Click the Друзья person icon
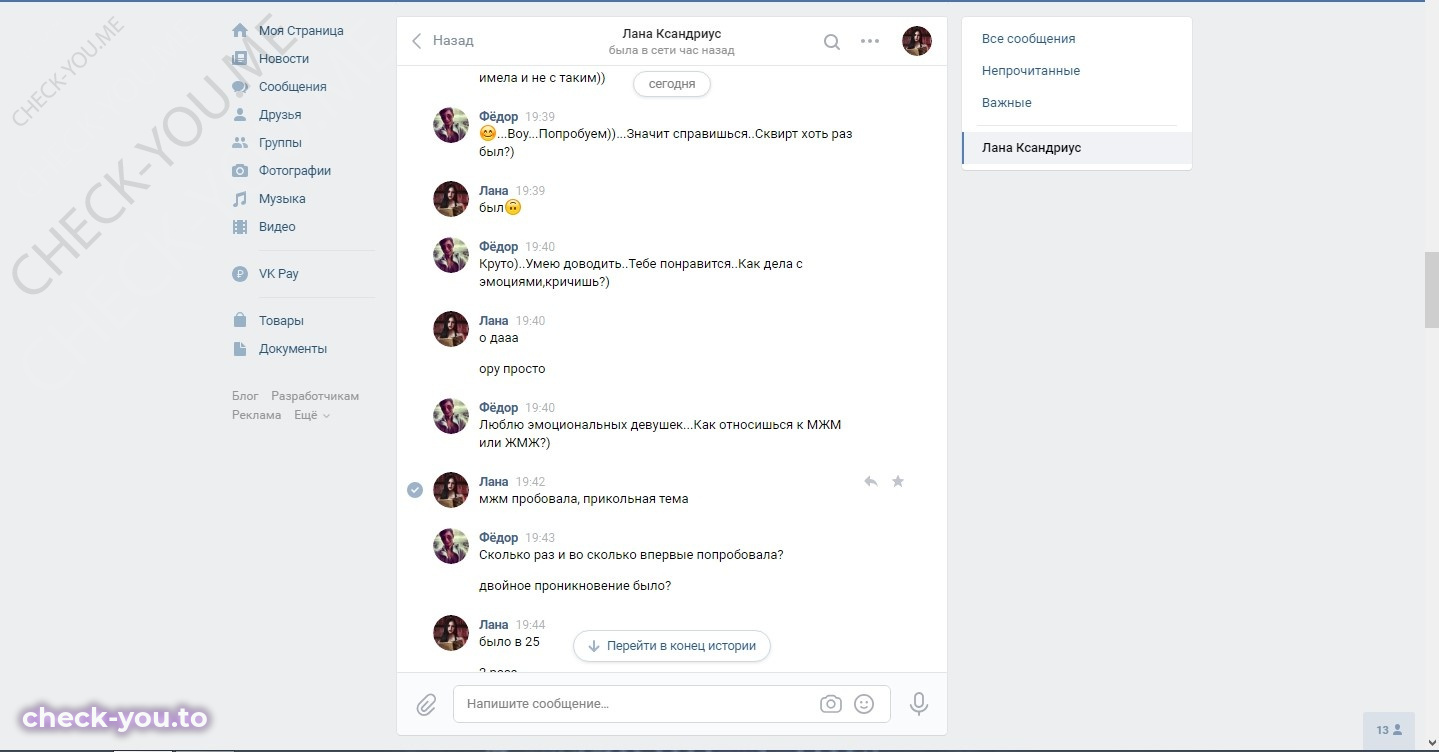 (x=240, y=115)
